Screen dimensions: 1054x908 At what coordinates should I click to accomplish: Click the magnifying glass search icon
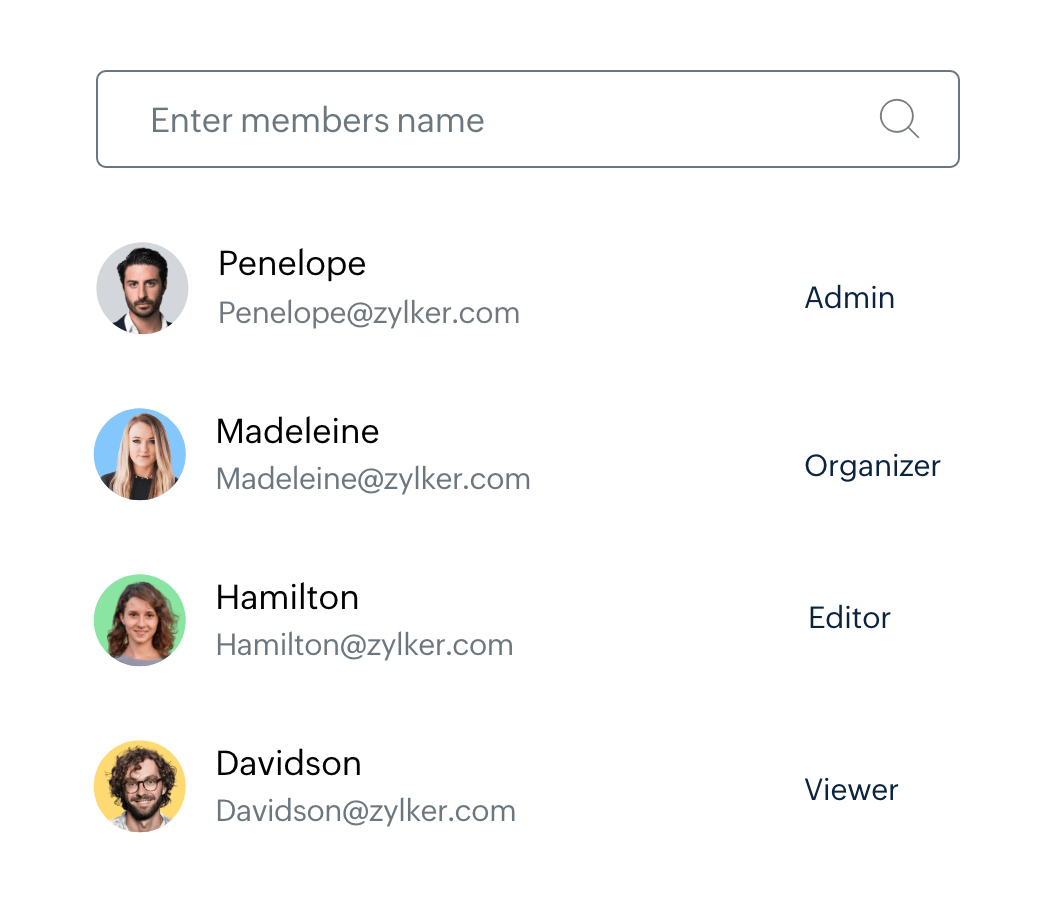pos(899,119)
